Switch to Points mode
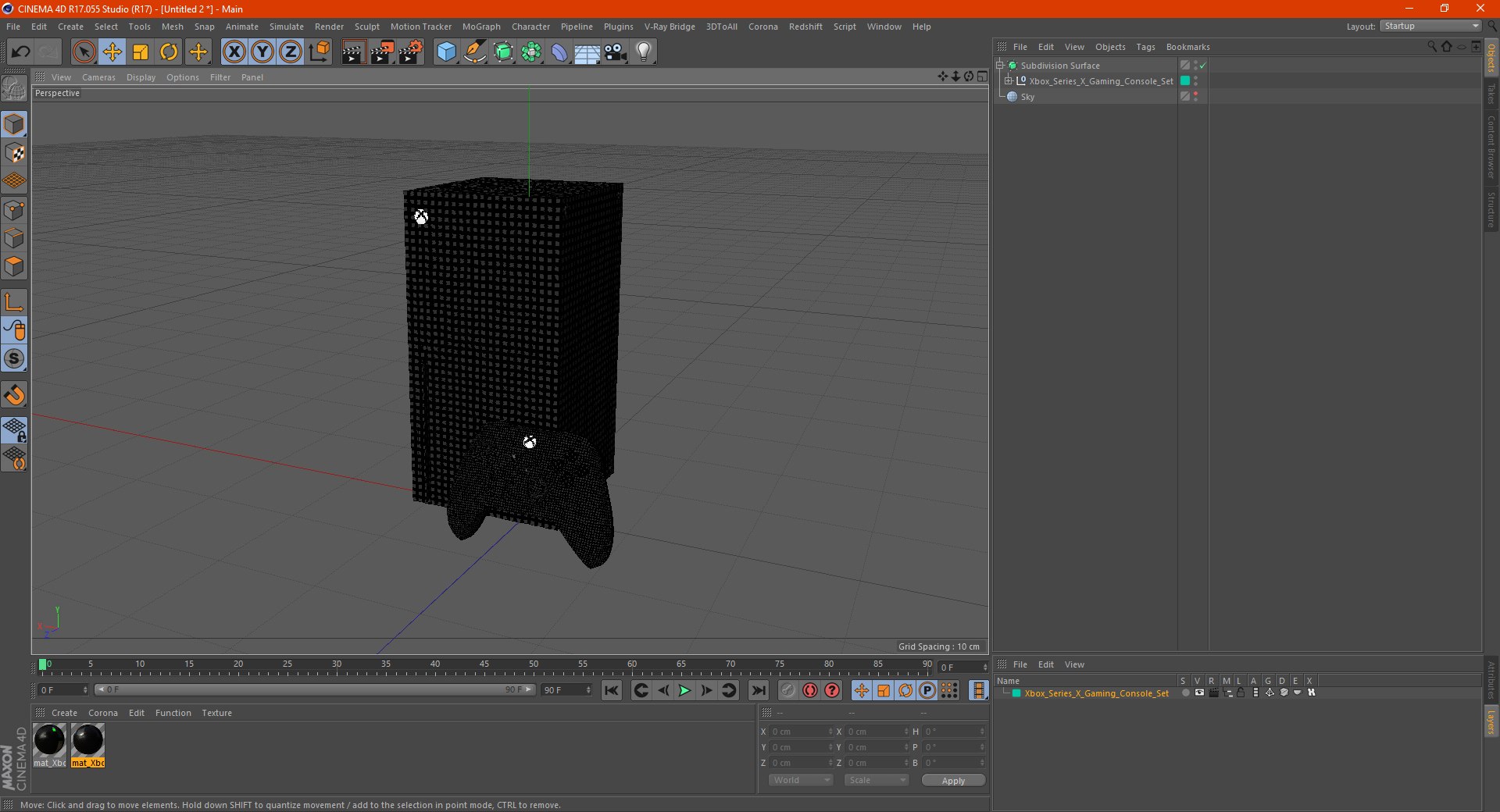This screenshot has width=1500, height=812. pos(14,210)
